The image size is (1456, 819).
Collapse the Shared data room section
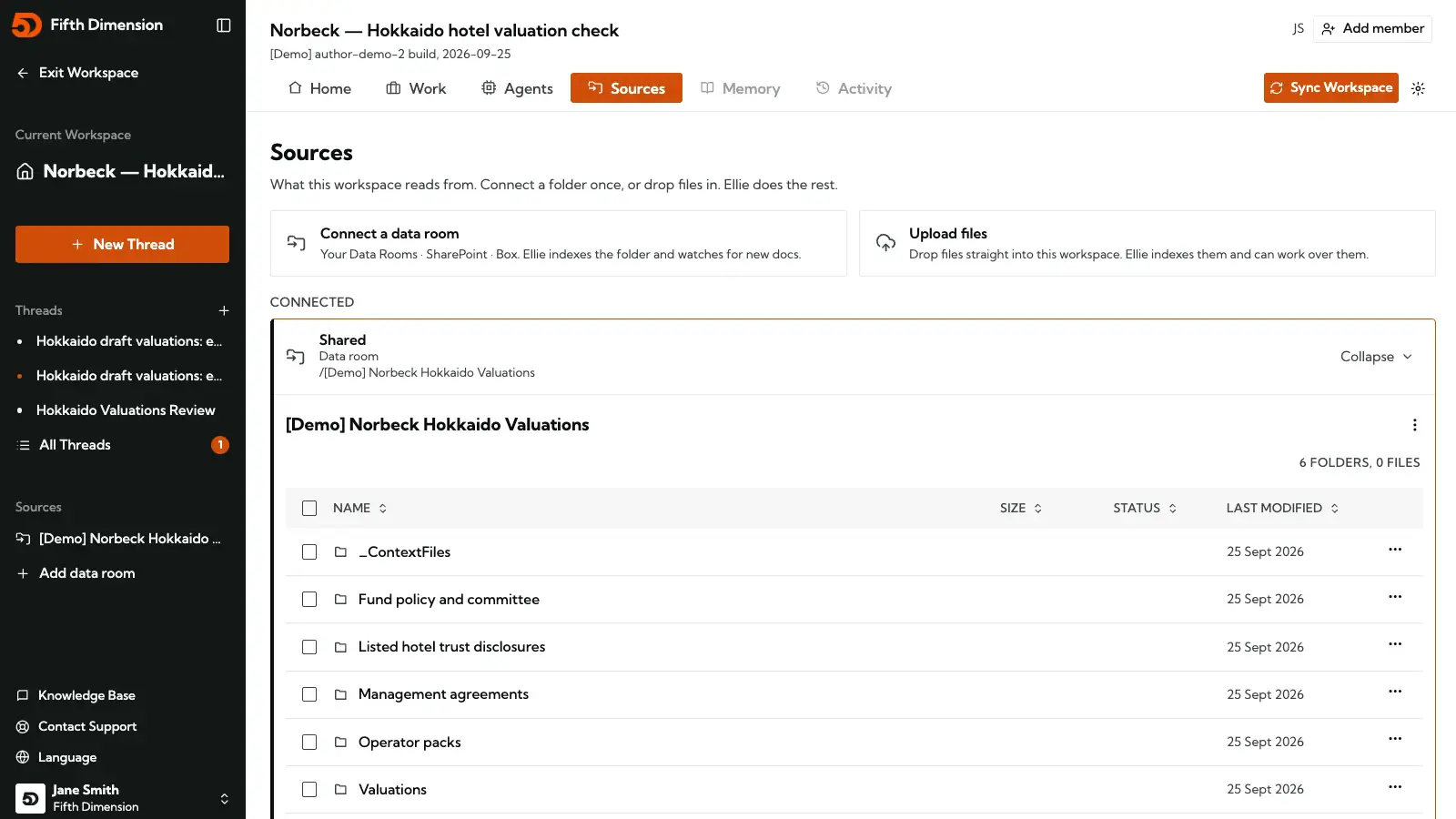[x=1376, y=357]
